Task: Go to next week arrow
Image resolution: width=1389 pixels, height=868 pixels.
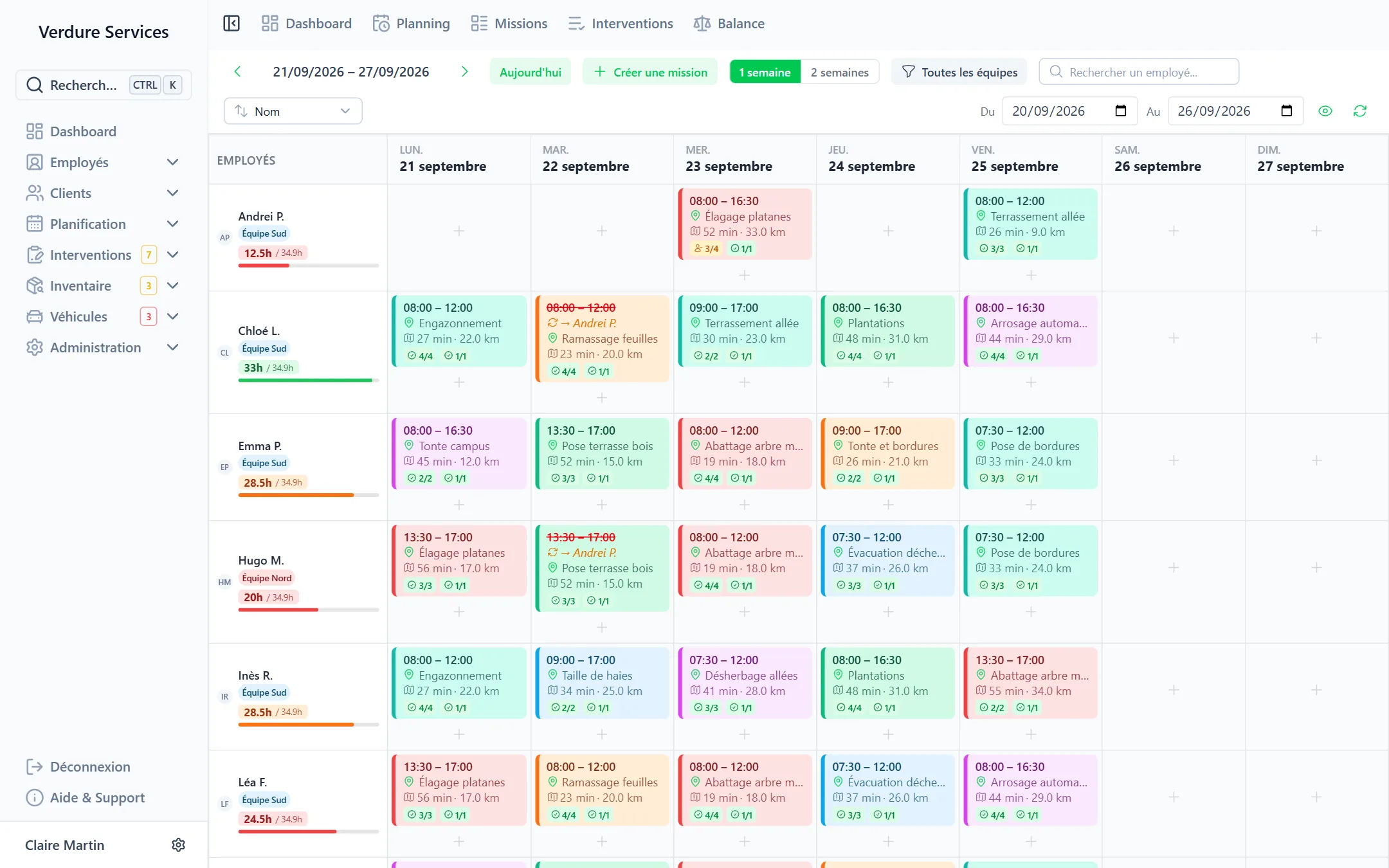Action: pos(464,71)
